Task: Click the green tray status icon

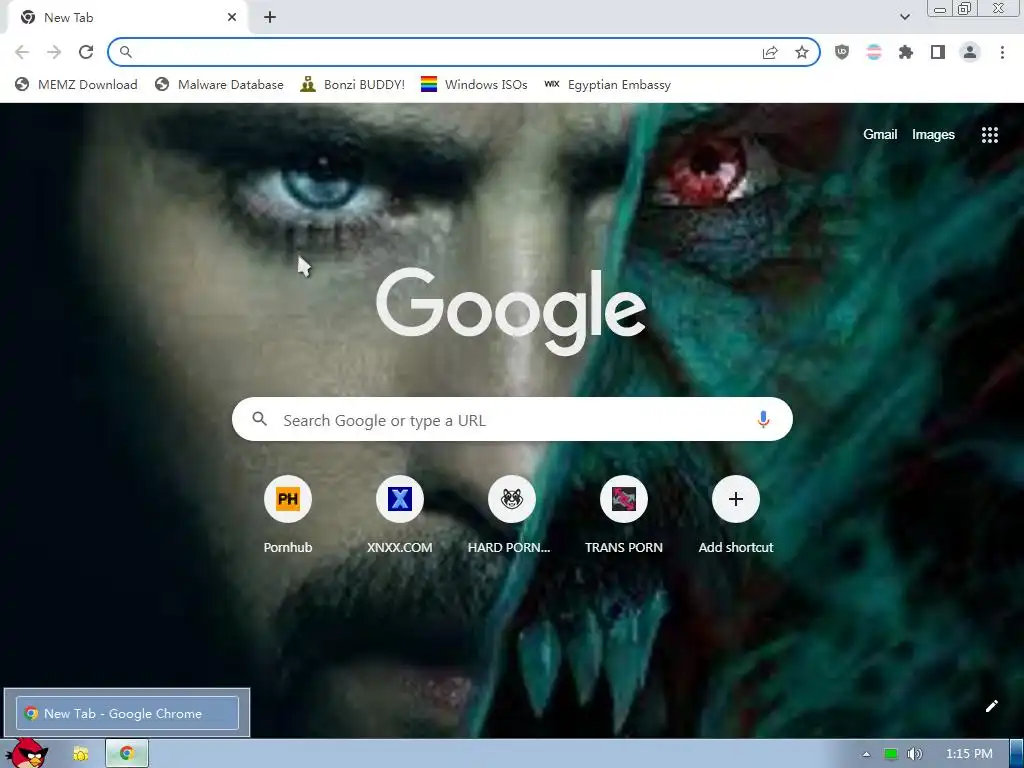Action: click(x=891, y=754)
